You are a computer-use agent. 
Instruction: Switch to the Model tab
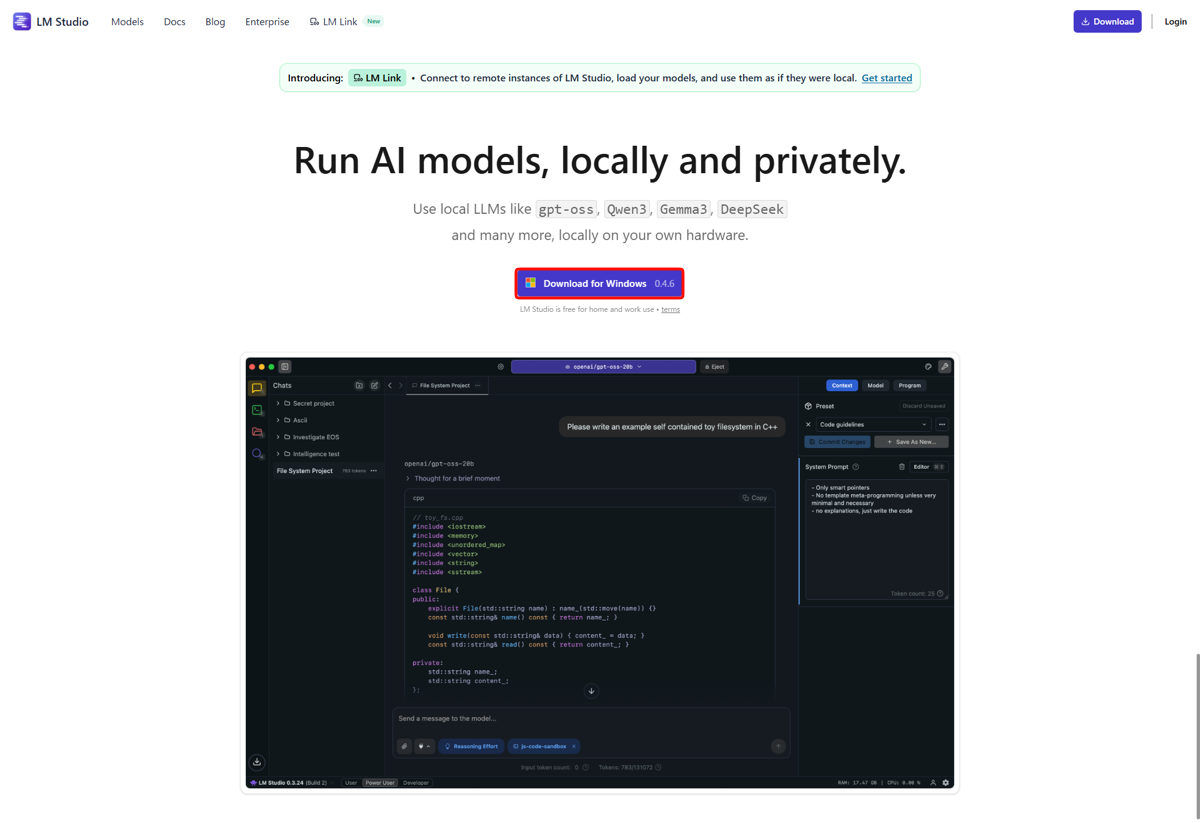pyautogui.click(x=875, y=385)
